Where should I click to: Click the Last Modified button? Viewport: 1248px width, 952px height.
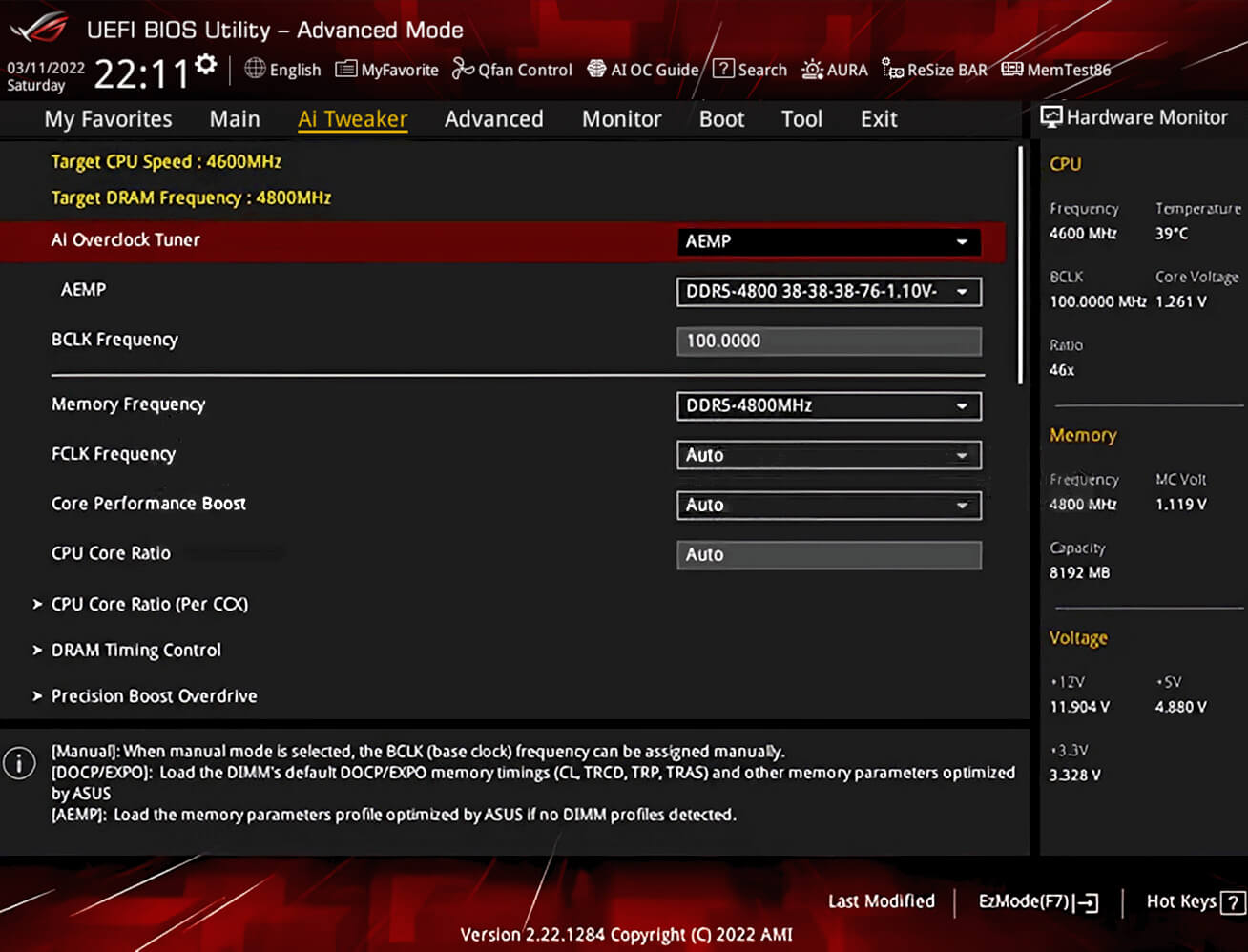coord(881,901)
